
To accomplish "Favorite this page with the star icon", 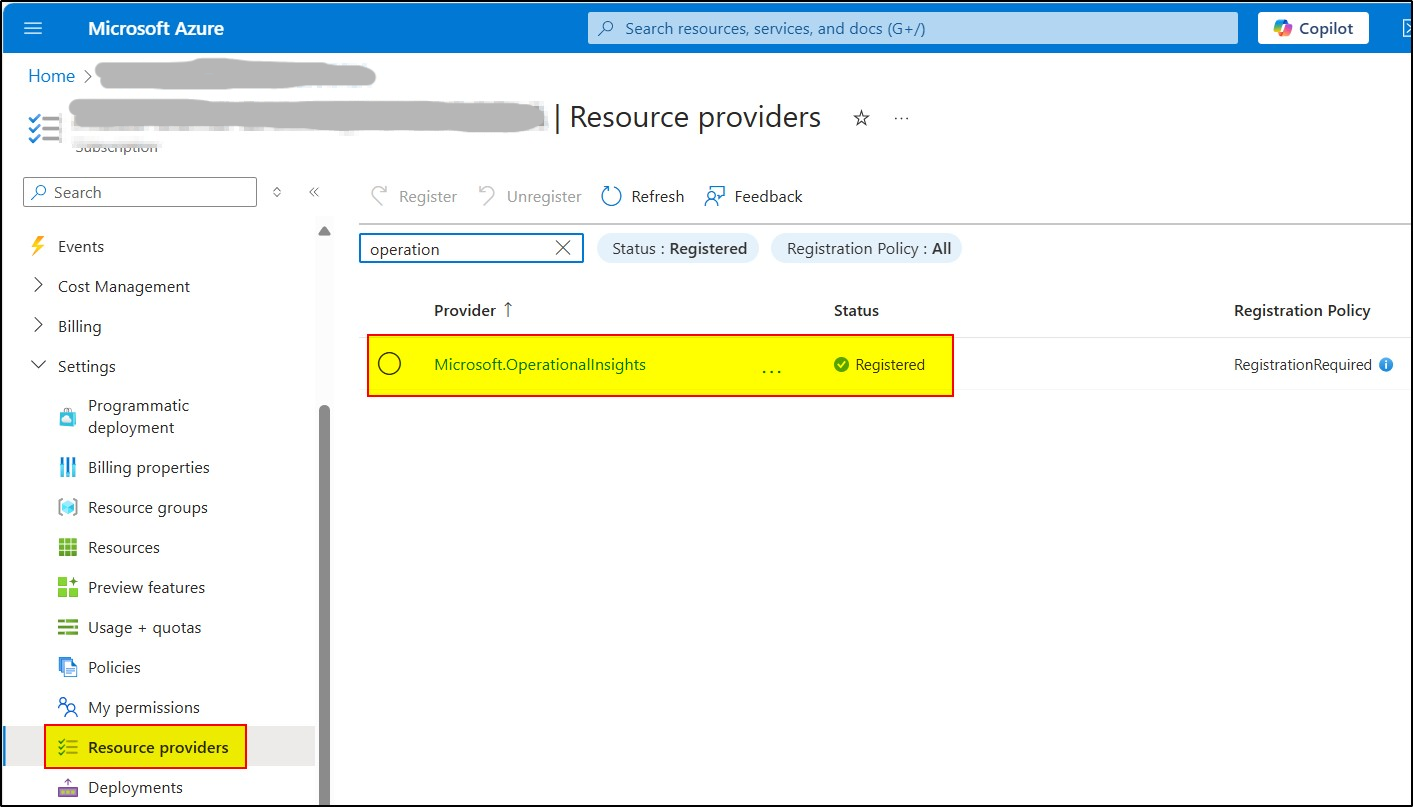I will click(x=861, y=118).
